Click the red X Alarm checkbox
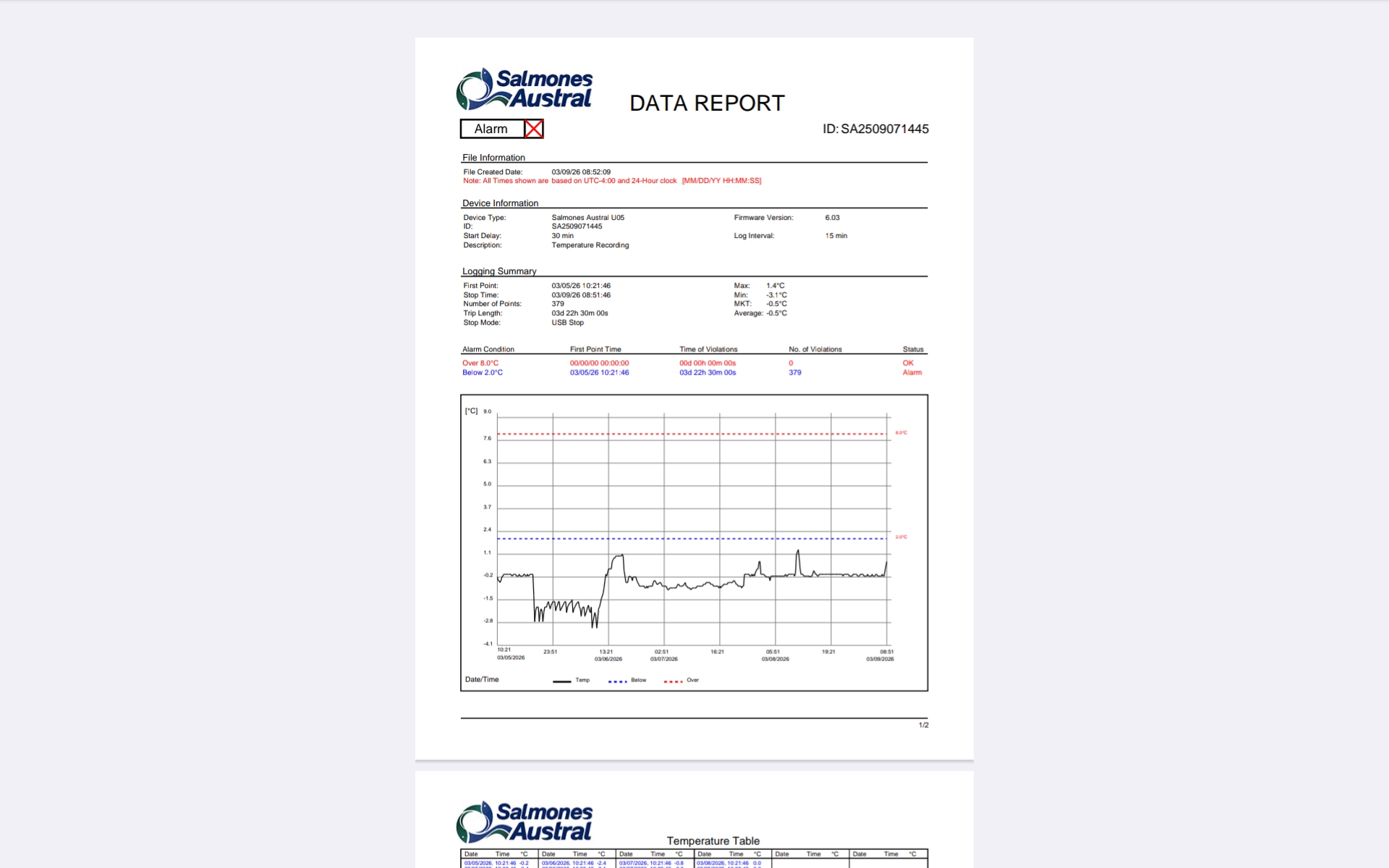This screenshot has height=868, width=1389. click(x=533, y=129)
